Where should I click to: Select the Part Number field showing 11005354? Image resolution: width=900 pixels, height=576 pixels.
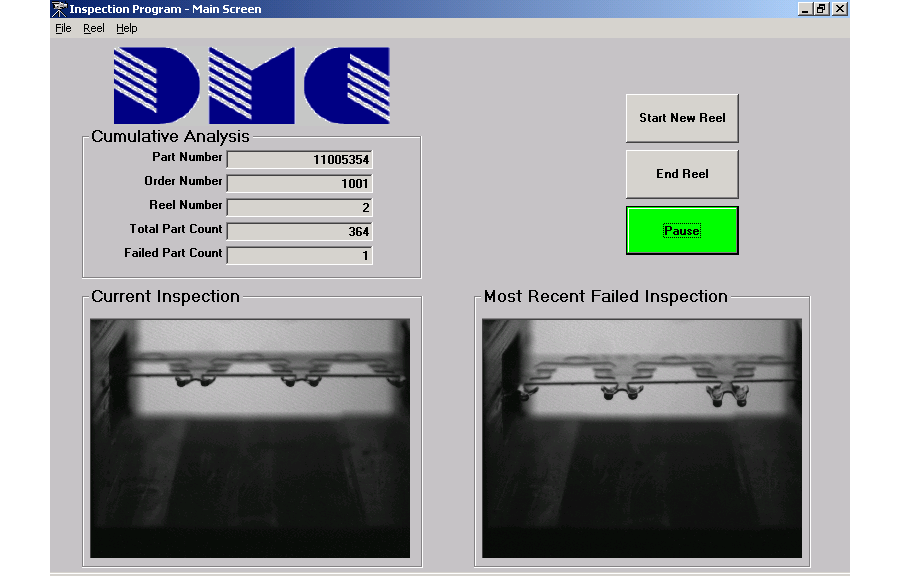[300, 160]
